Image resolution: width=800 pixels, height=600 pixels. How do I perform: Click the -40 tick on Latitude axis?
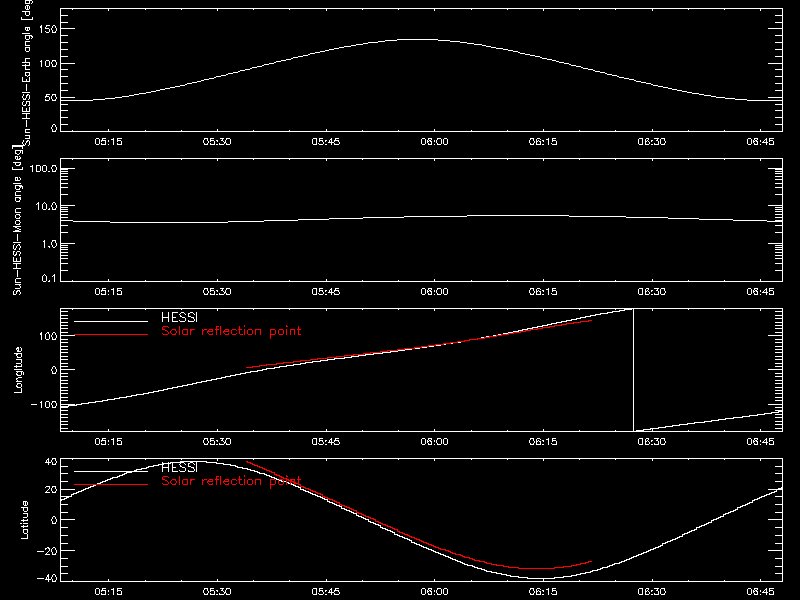[x=48, y=579]
